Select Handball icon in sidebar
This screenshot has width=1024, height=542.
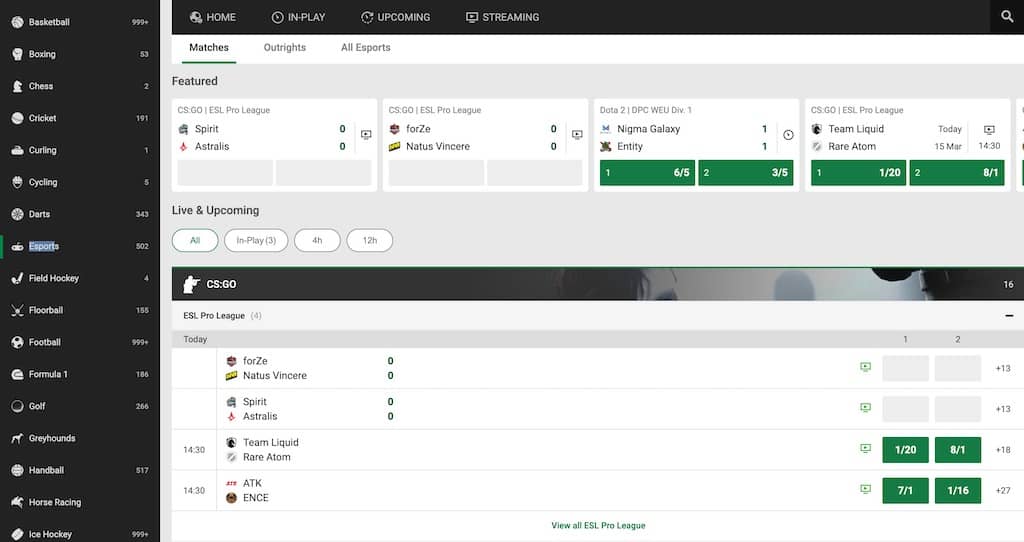[x=18, y=470]
